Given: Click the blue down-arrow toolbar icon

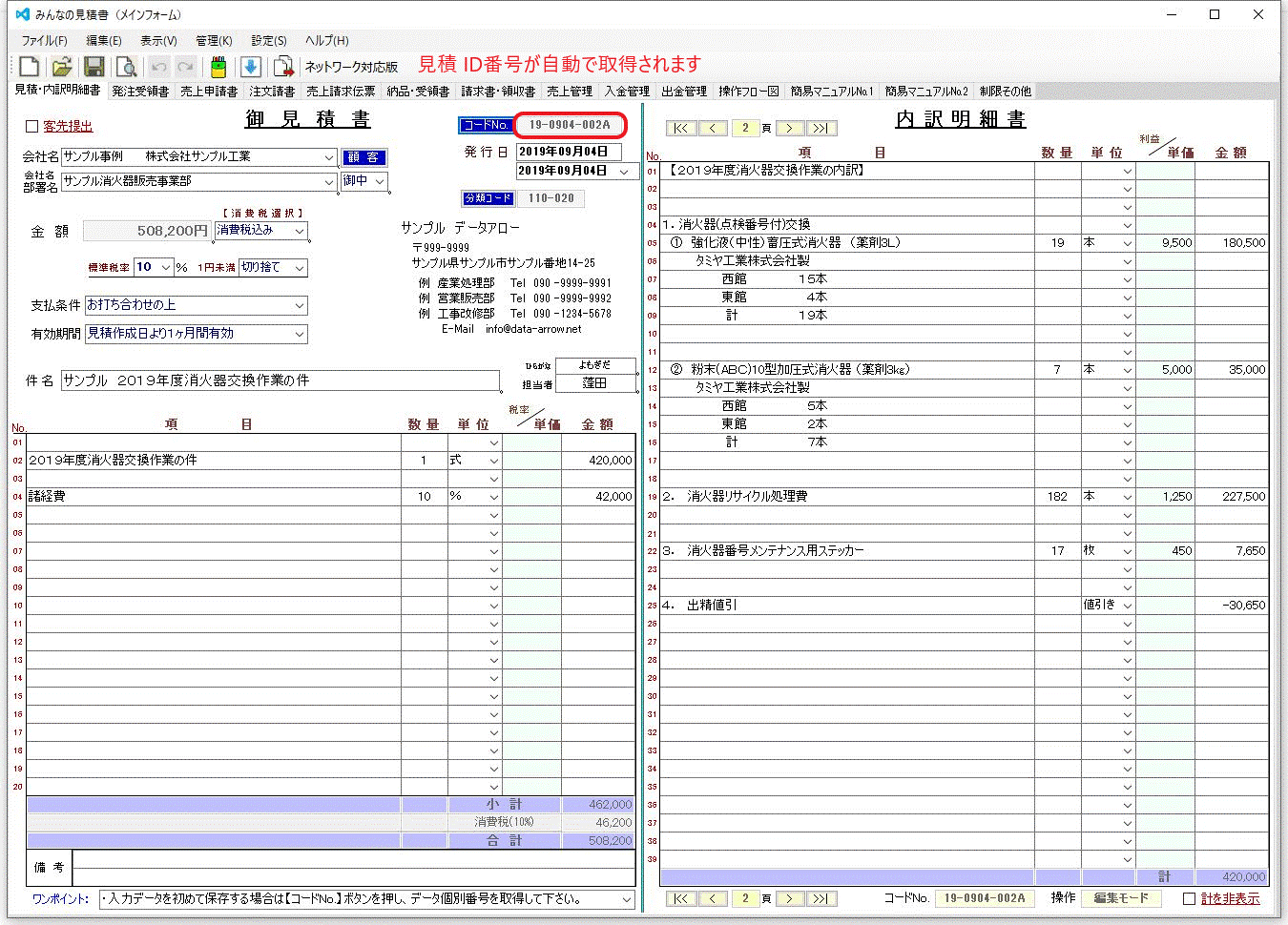Looking at the screenshot, I should 251,67.
